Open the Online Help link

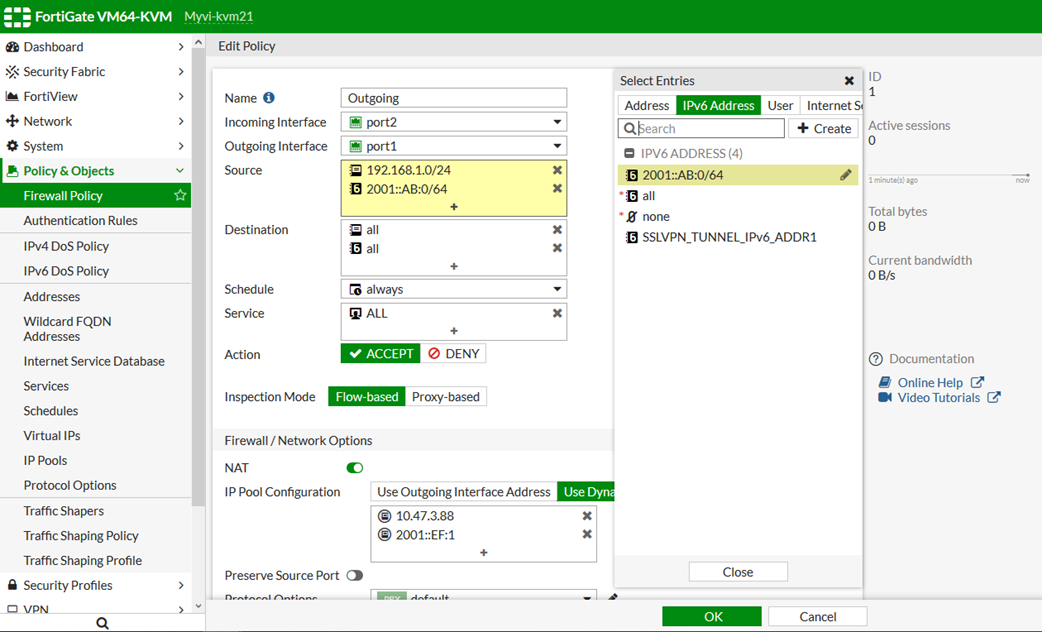(x=930, y=382)
